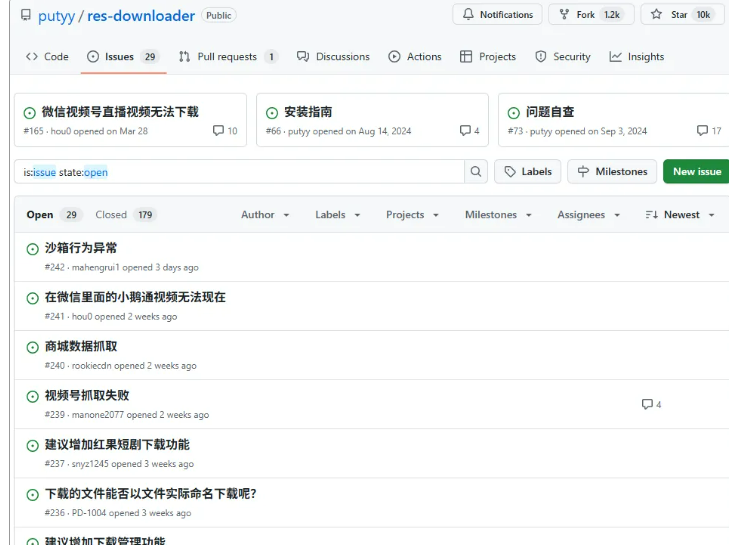Click comment icon on pinned issue #165
729x545 pixels.
218,130
